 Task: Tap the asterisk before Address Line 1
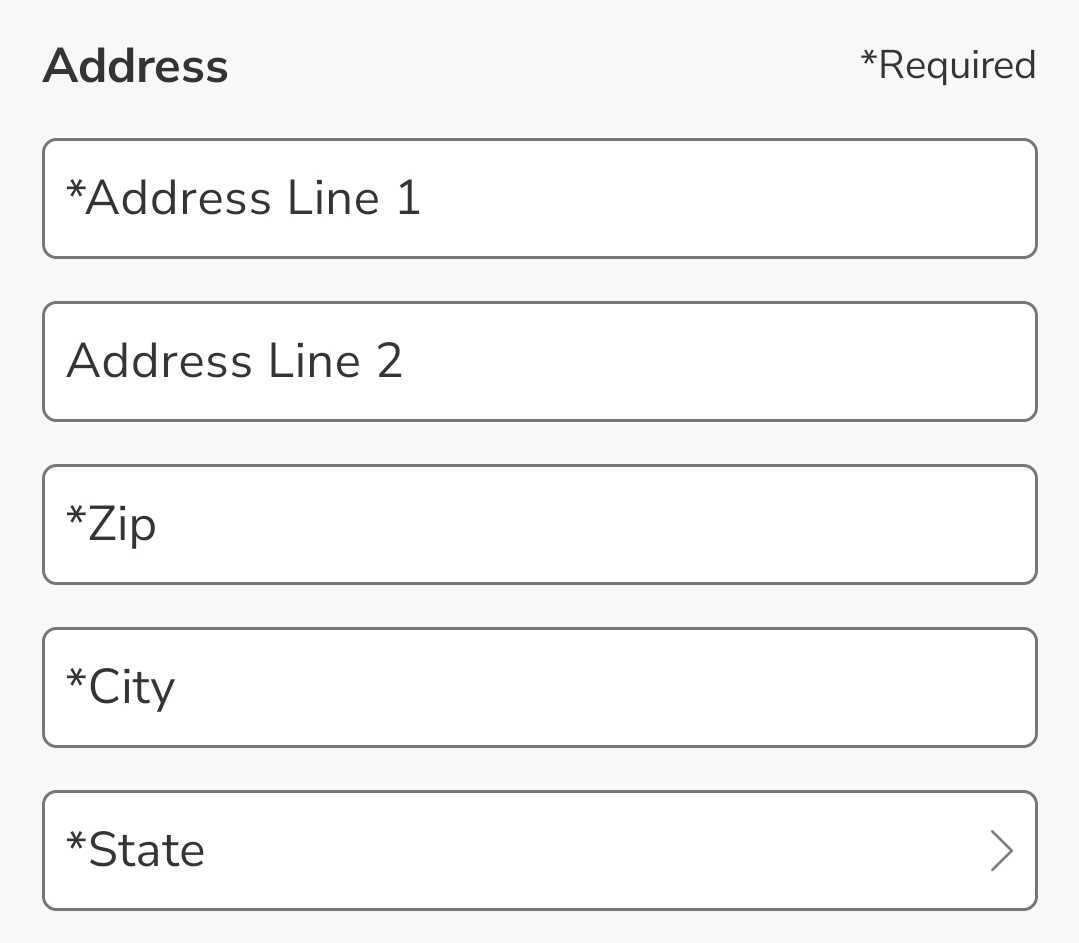[x=72, y=198]
